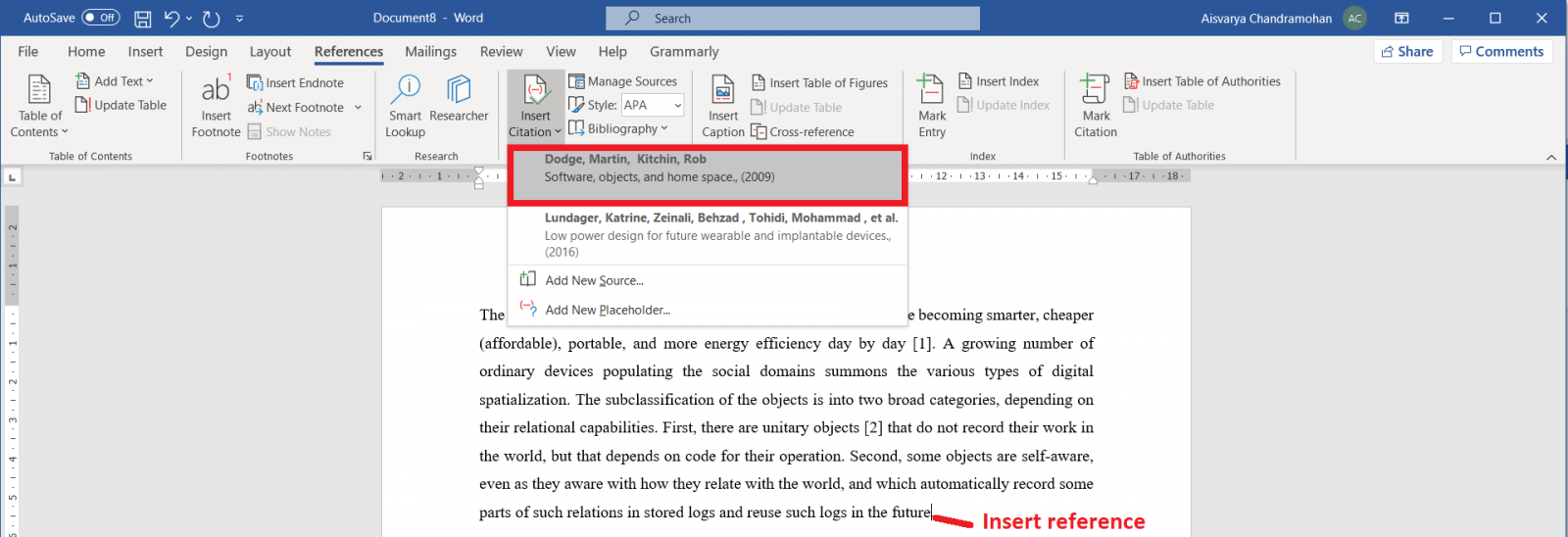
Task: Click the Undo icon
Action: tap(172, 19)
